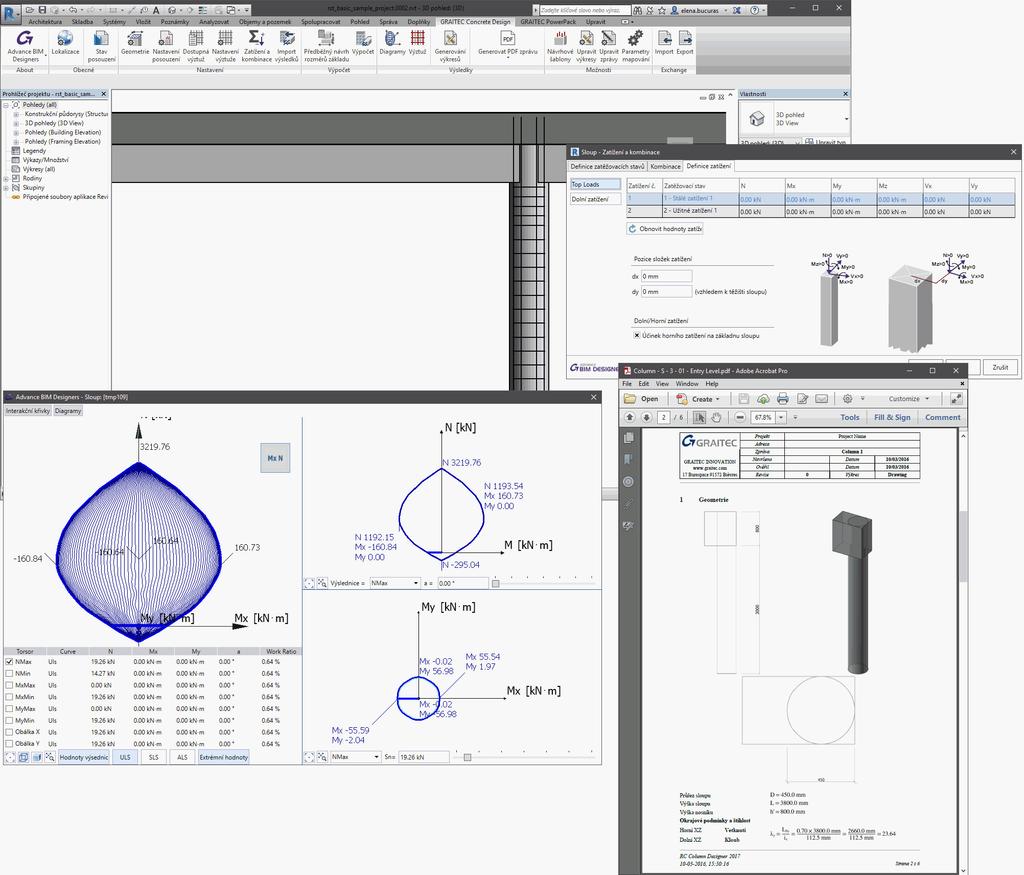Expand Rodiny node in project browser

[x=6, y=178]
